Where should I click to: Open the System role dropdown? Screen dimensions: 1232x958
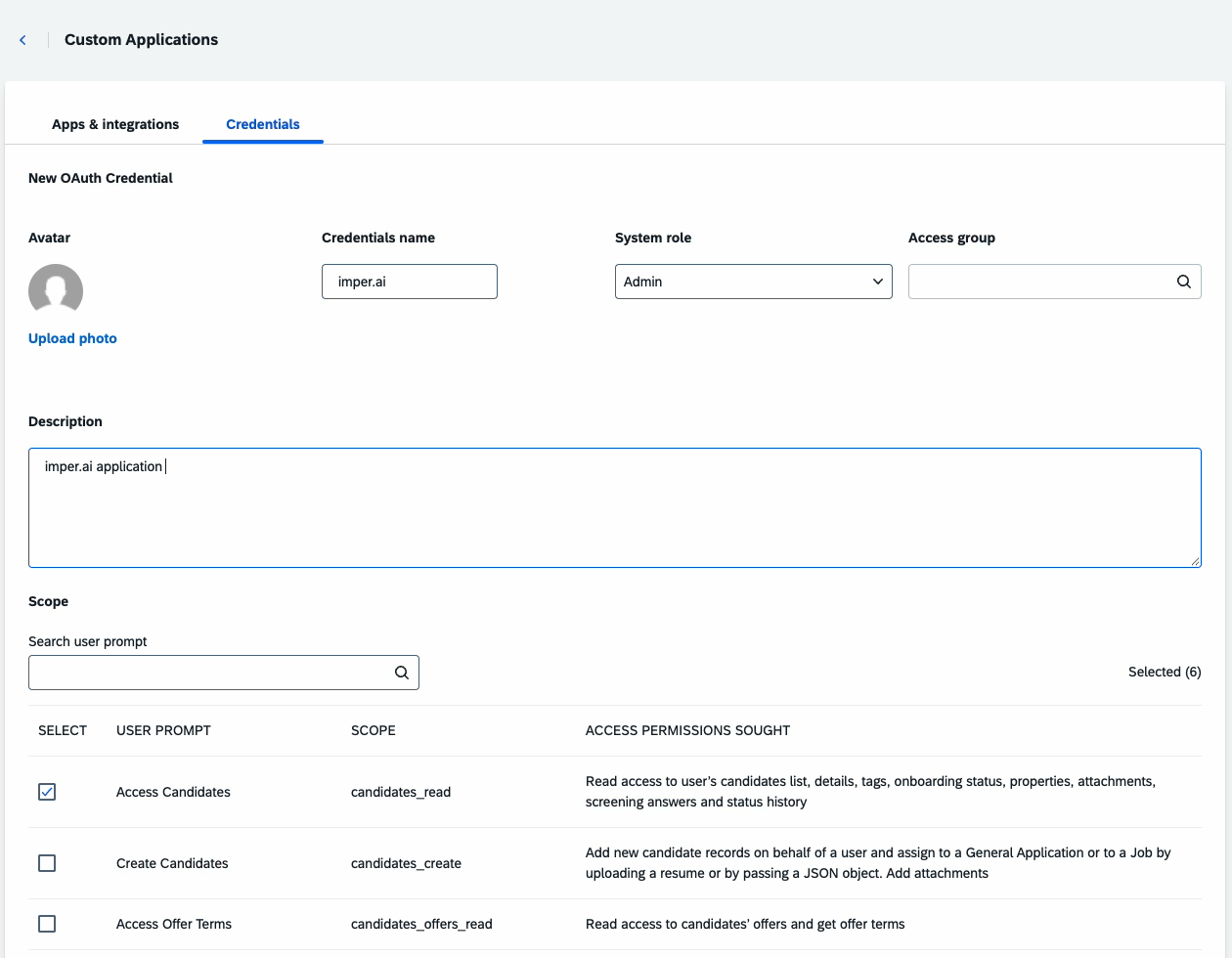754,282
